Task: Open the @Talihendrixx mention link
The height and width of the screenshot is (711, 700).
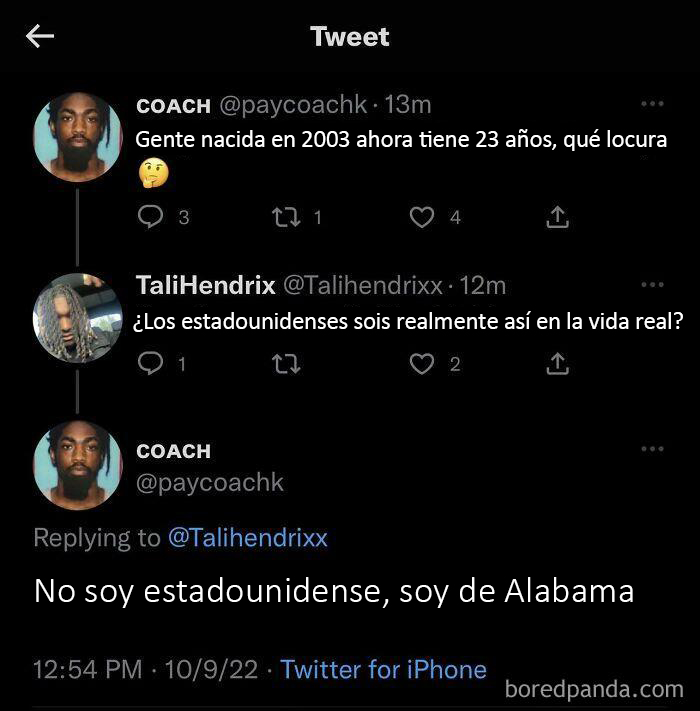Action: 247,538
